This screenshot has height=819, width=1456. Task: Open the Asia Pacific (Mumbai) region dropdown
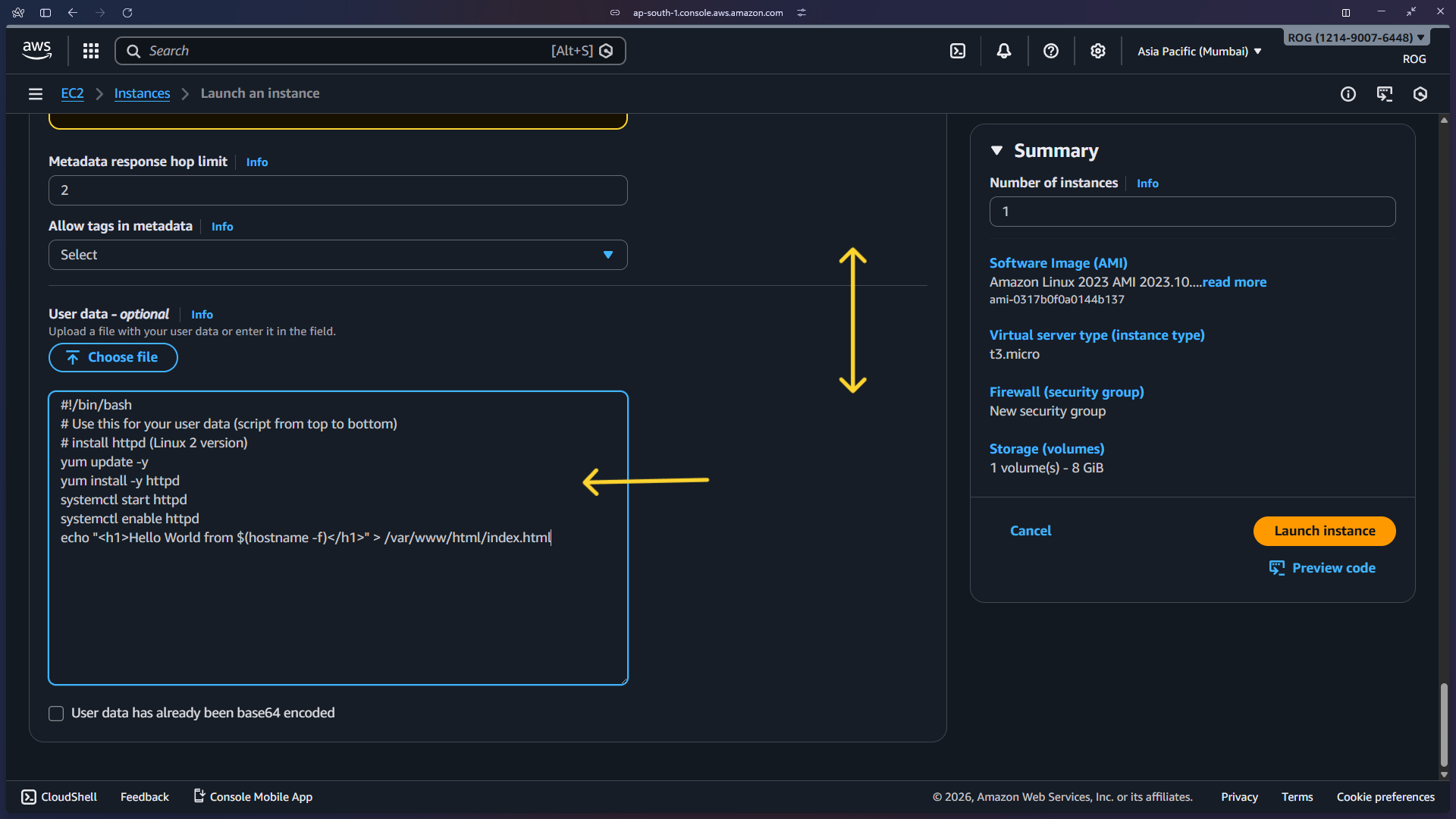click(1199, 51)
